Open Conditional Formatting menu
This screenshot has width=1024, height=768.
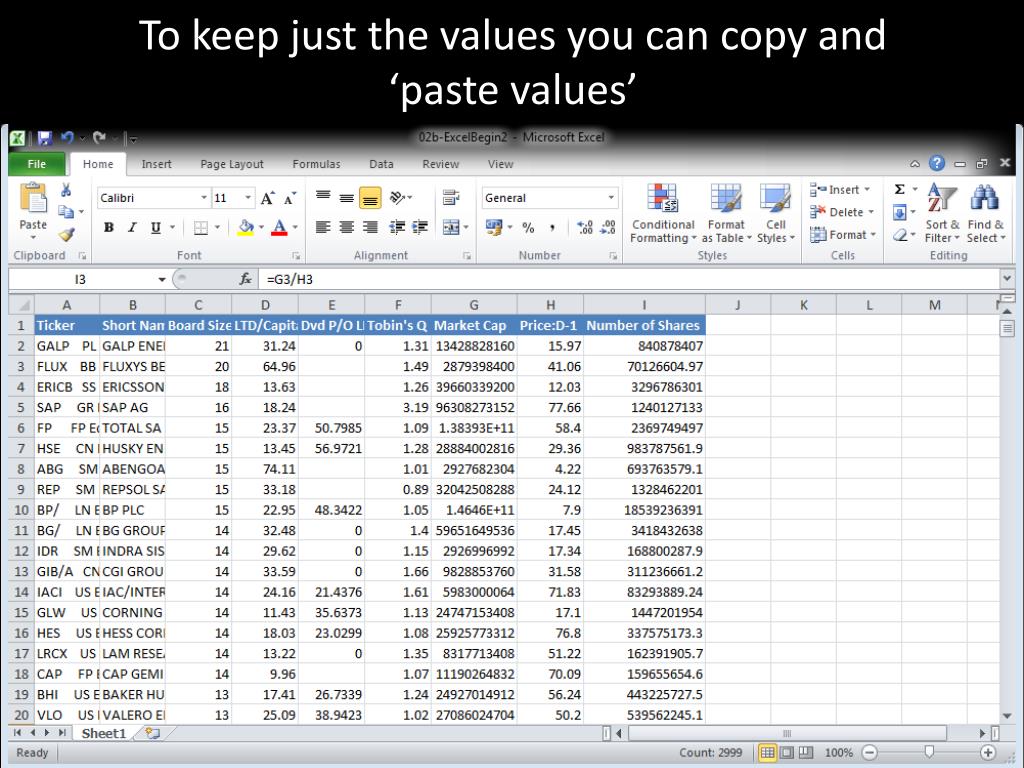point(664,214)
